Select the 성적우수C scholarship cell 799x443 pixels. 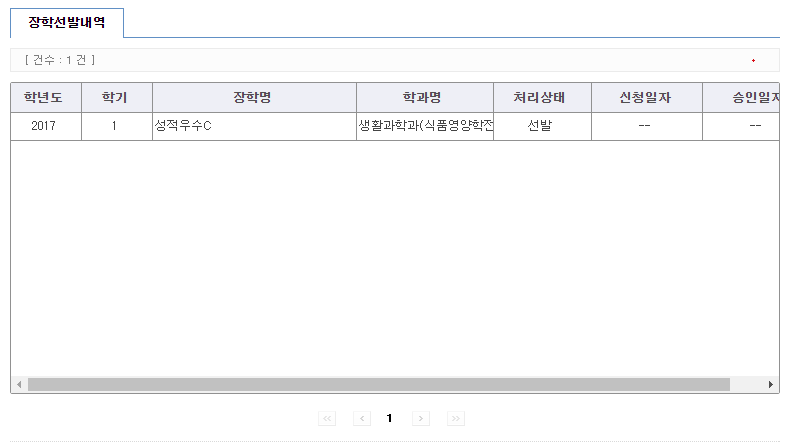[x=254, y=126]
